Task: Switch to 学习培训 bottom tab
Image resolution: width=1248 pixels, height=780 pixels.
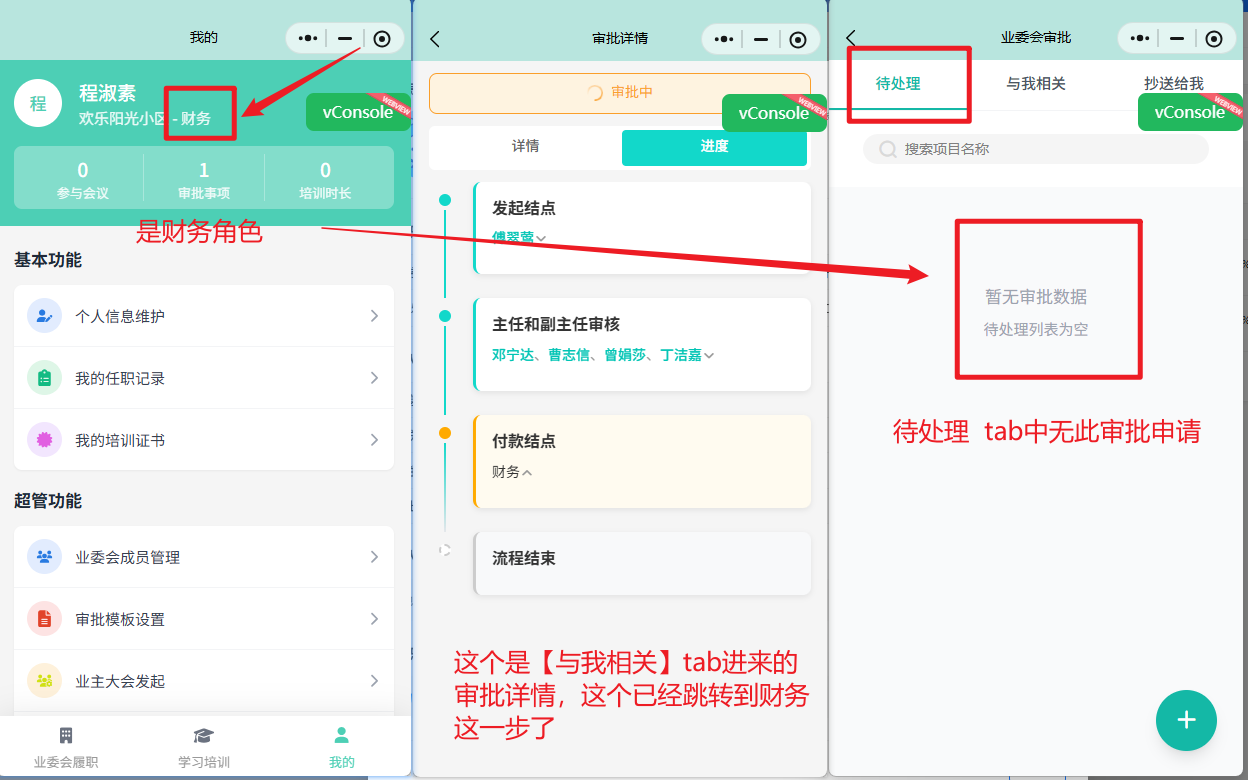Action: 204,747
